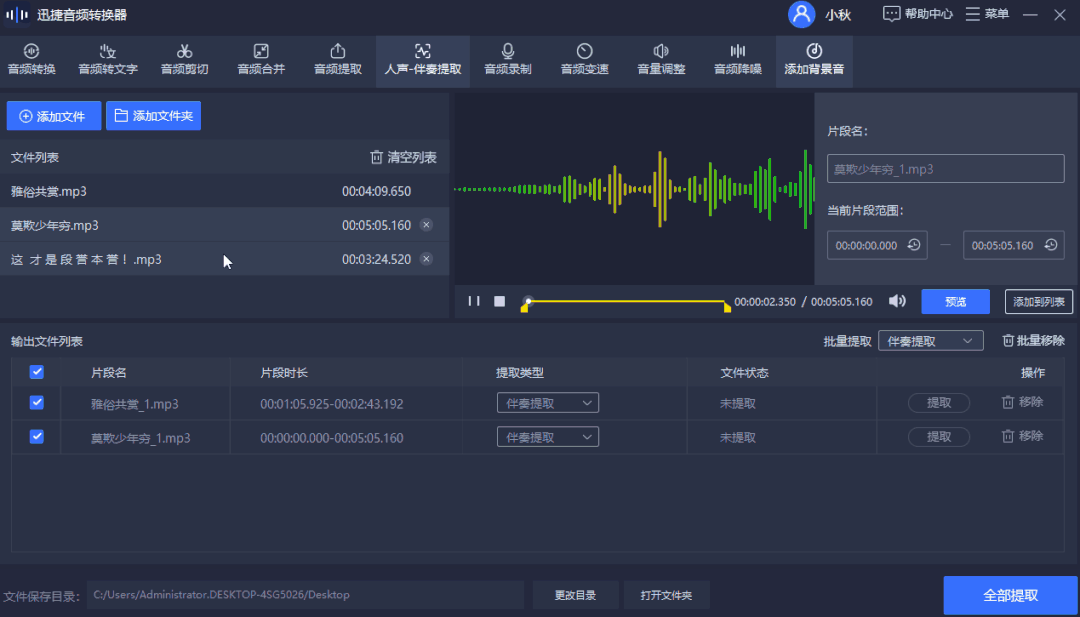
Task: Click the save directory path field
Action: [x=305, y=595]
